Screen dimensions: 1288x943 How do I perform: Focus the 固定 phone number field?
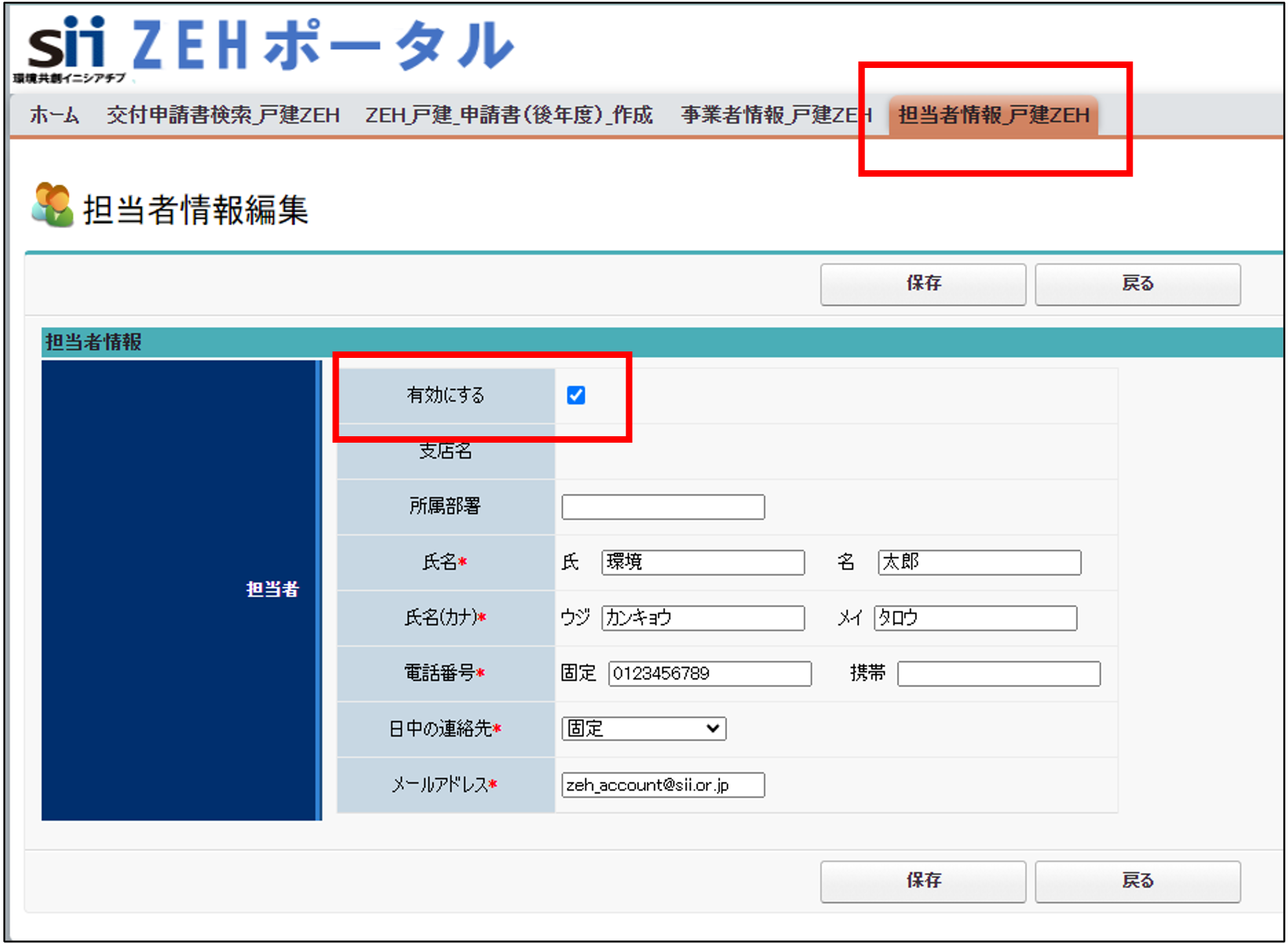point(709,673)
